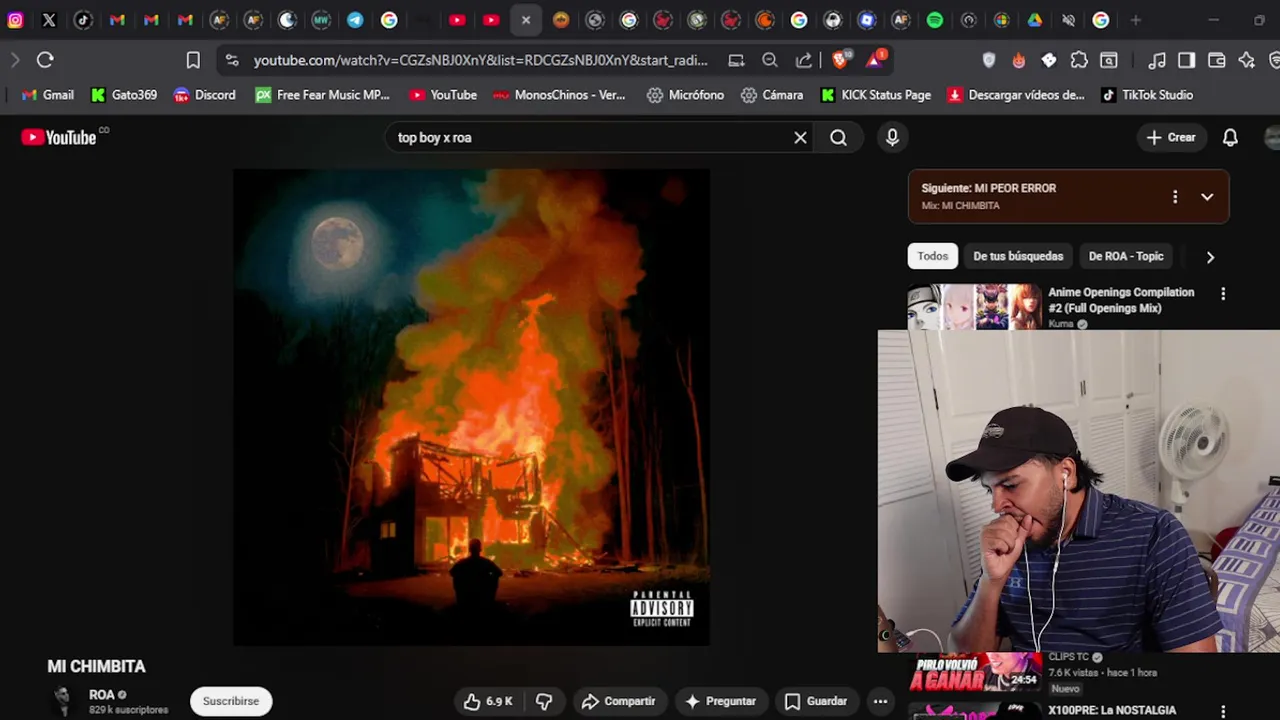Share this page via address bar icon
Screen dimensions: 1280x720
(x=804, y=60)
